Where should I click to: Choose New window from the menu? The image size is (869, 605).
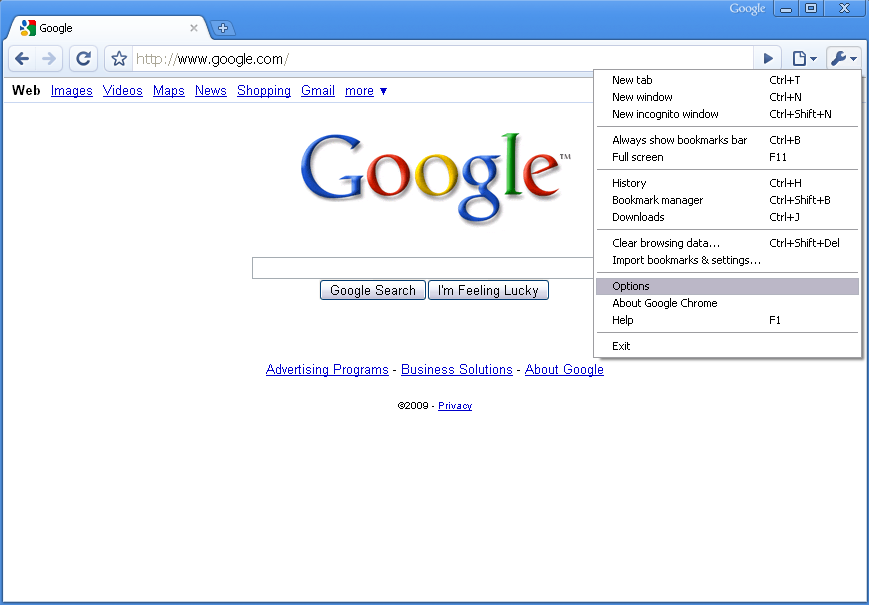(x=727, y=97)
